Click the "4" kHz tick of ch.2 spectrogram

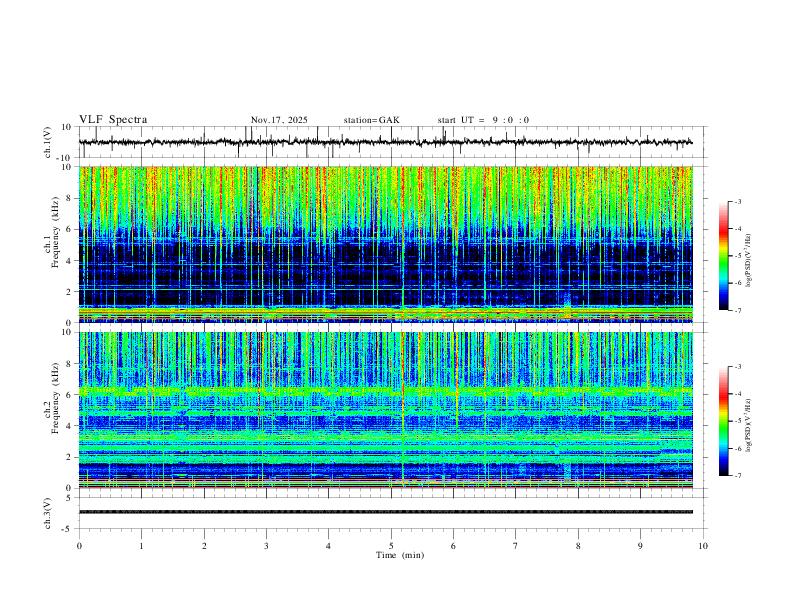coord(70,426)
